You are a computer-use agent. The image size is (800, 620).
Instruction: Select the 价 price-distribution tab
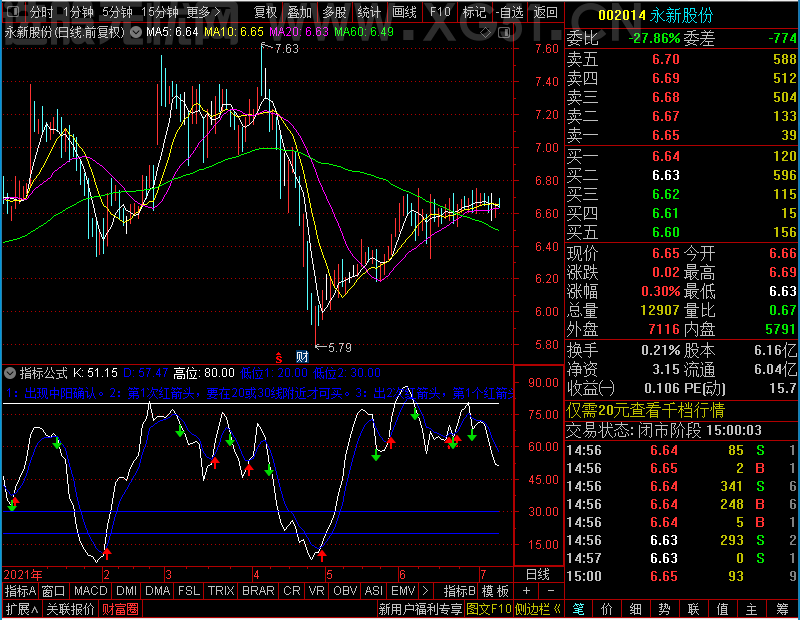click(607, 609)
